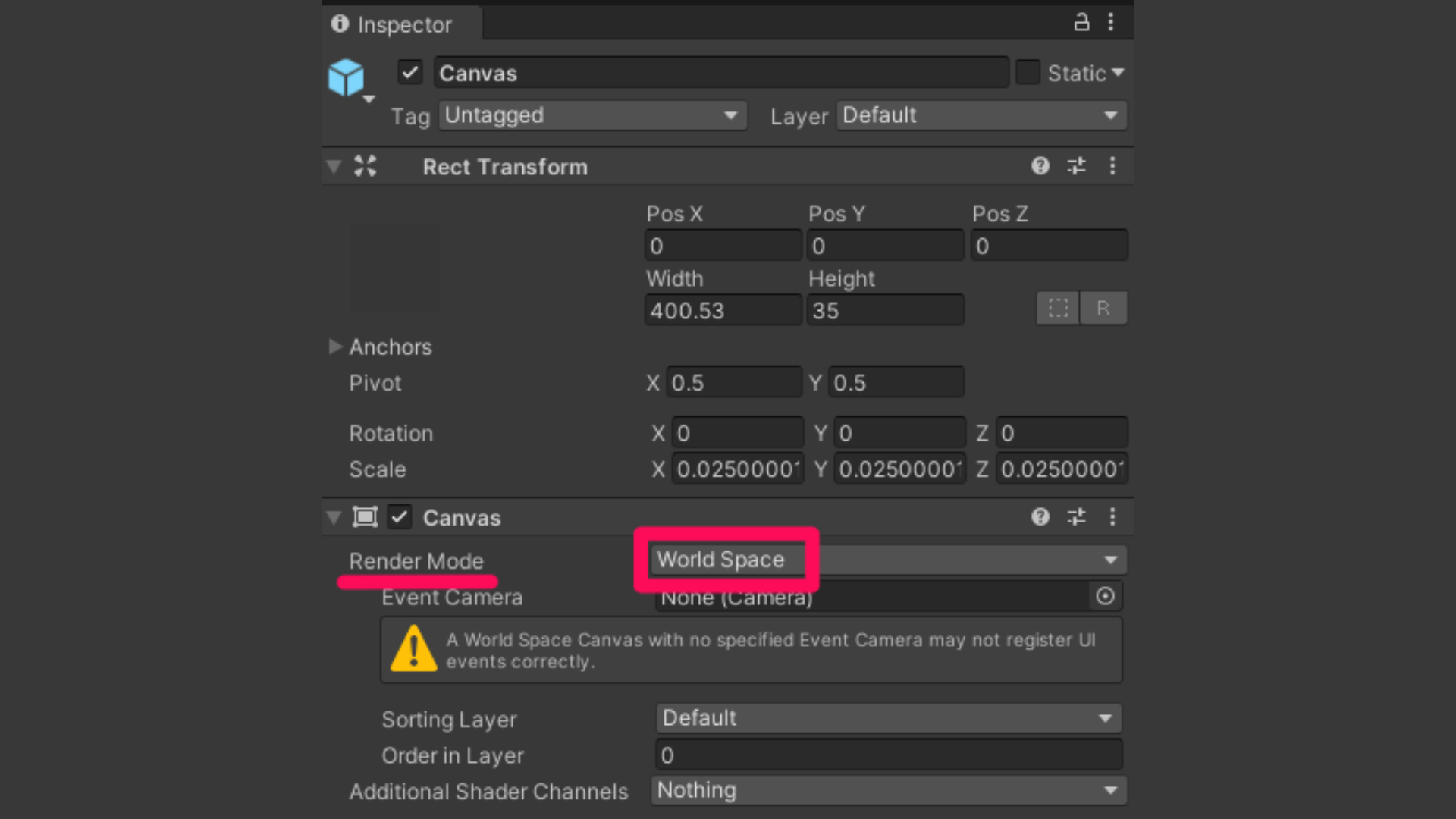This screenshot has height=819, width=1456.
Task: Open Rect Transform help reference
Action: tap(1040, 166)
